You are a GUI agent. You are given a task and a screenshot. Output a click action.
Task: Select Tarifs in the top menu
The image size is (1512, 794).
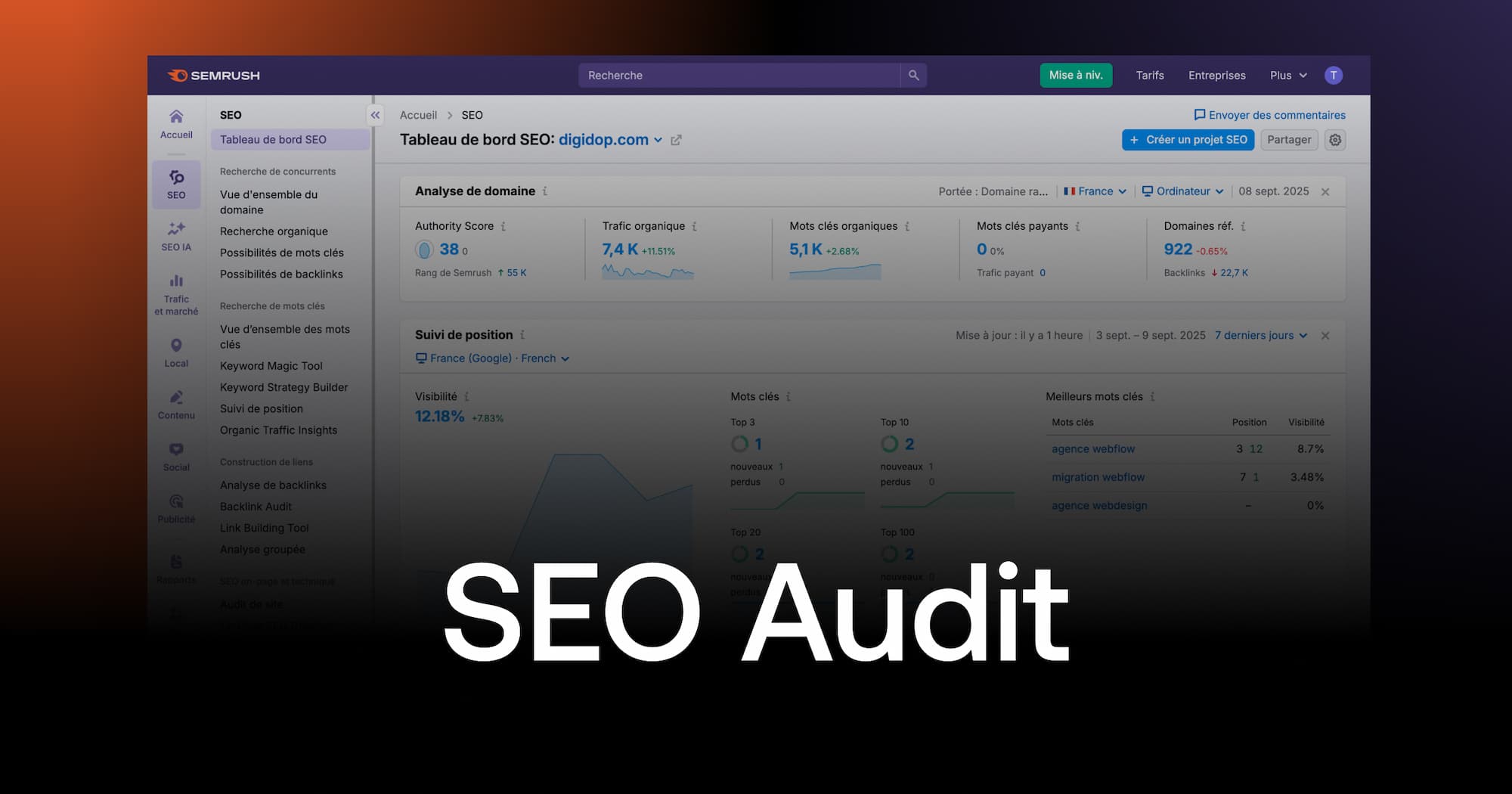[1149, 75]
